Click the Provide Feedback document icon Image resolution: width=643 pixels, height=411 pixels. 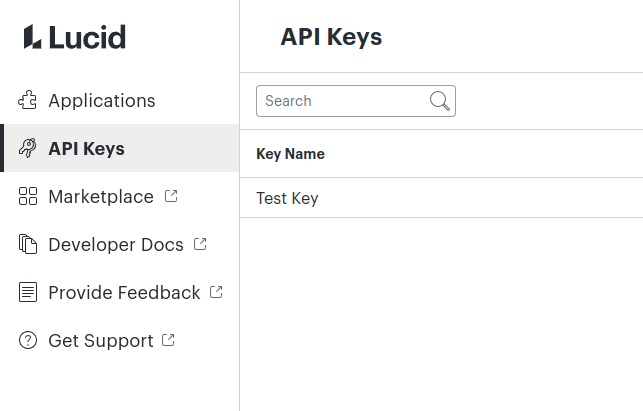tap(27, 292)
